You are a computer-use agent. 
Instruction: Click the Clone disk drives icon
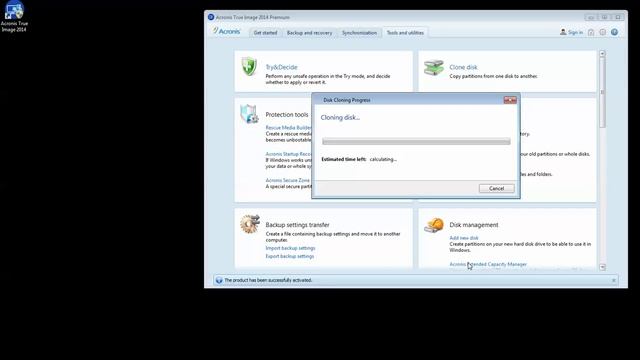coord(433,67)
